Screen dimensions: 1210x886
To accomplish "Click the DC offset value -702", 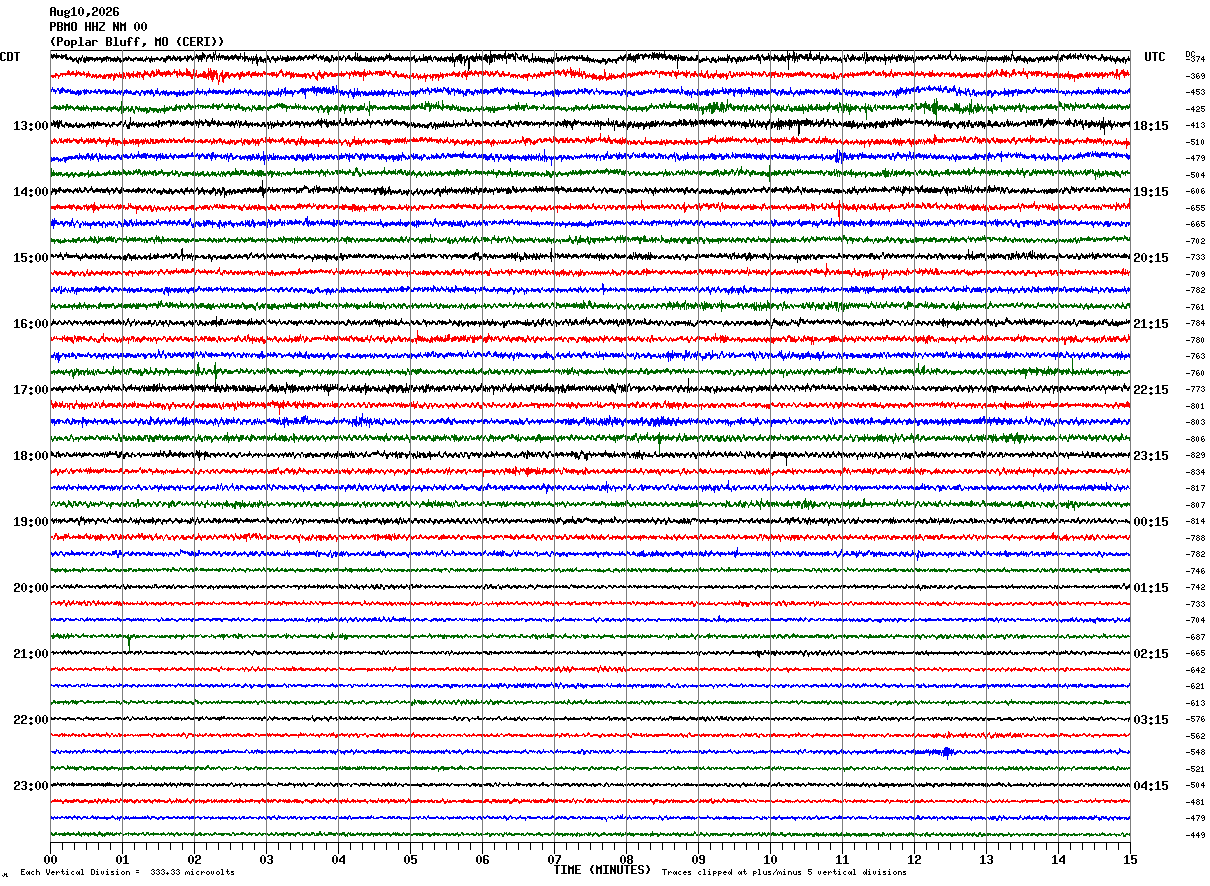I will pyautogui.click(x=1195, y=241).
